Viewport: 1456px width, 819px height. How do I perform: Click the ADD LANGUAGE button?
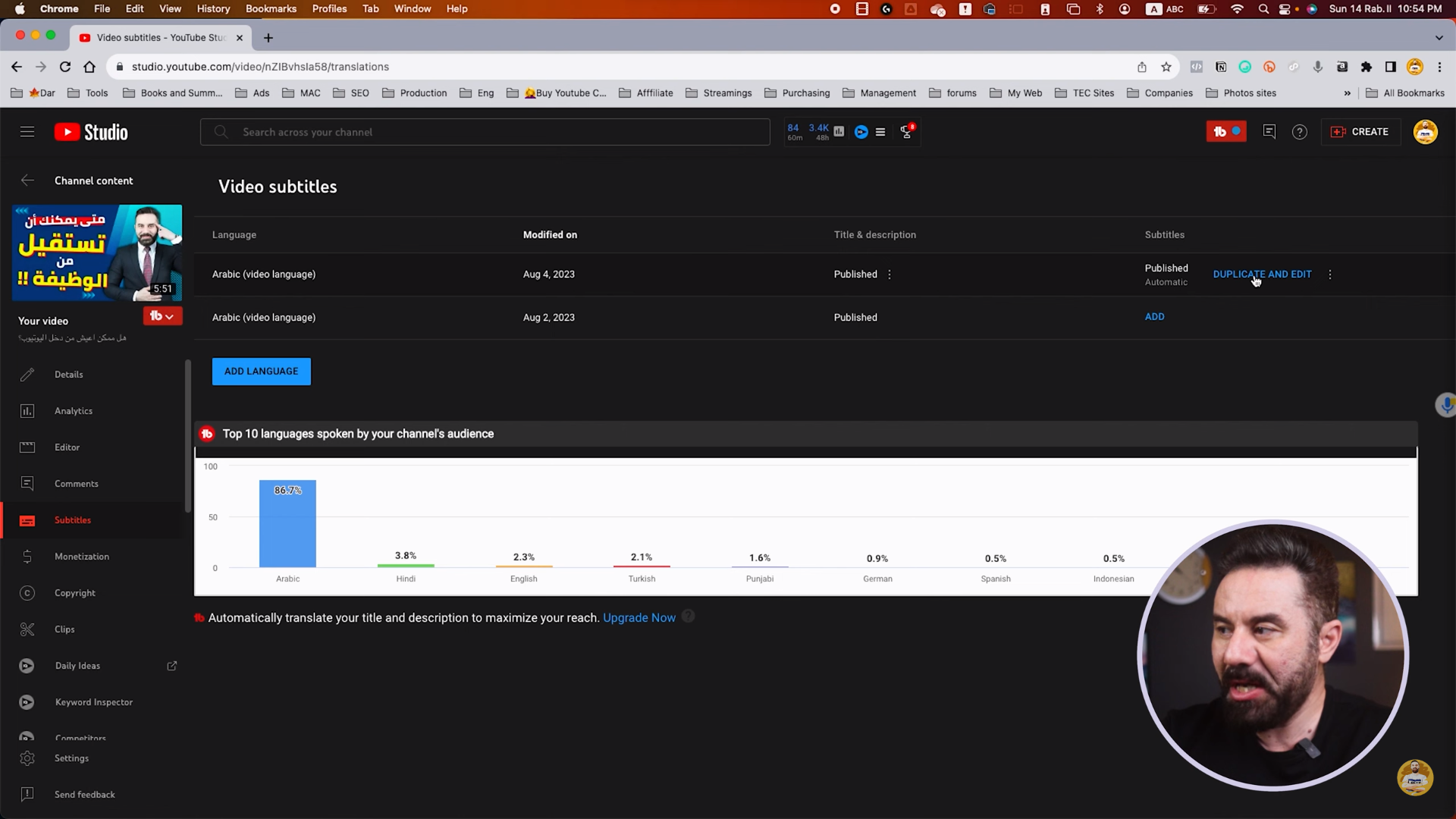261,372
